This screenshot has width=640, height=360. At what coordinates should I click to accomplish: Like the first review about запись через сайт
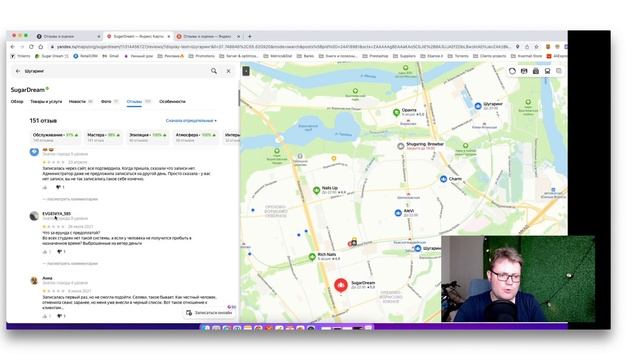(45, 187)
